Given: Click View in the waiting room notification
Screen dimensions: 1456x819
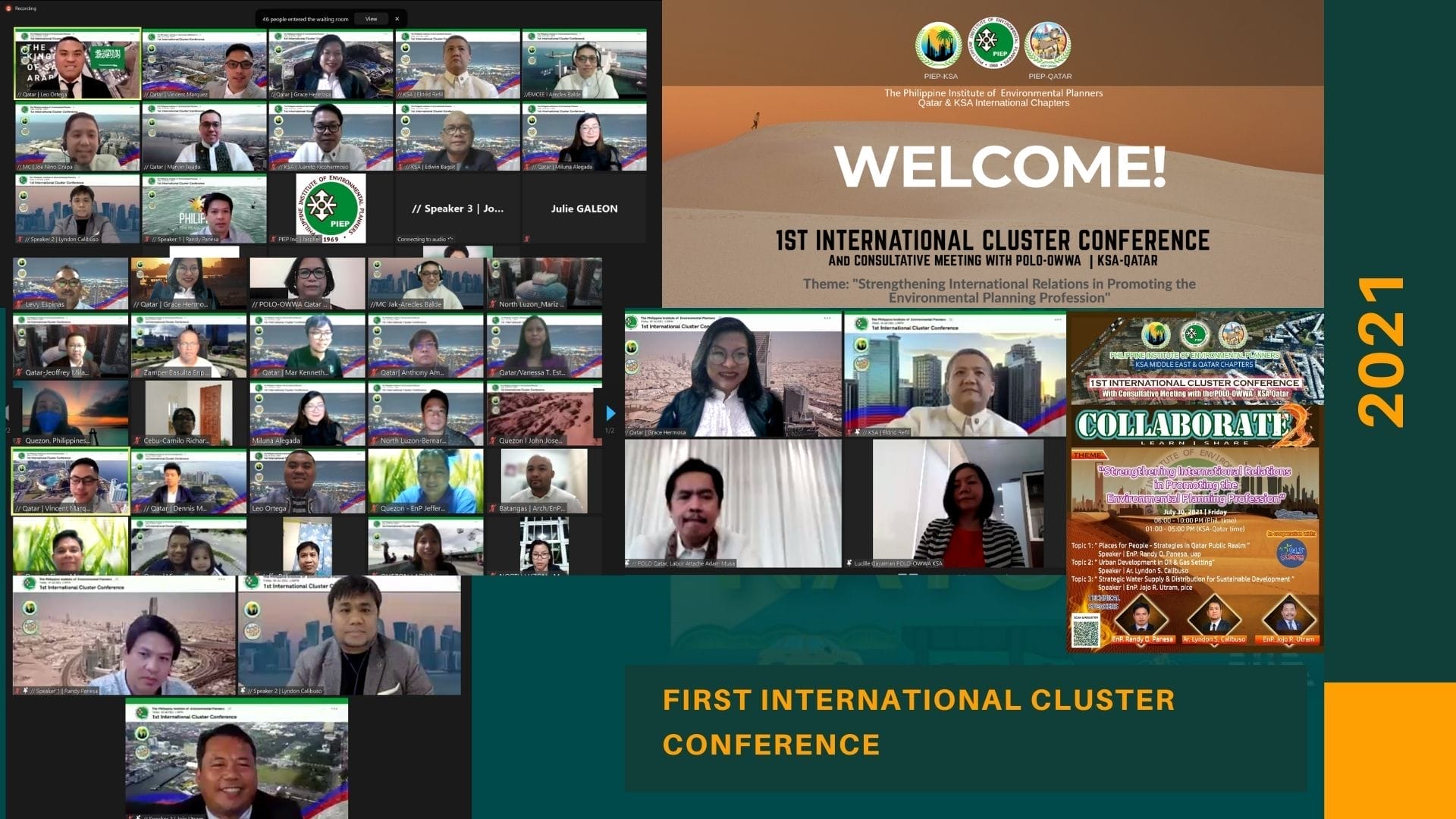Looking at the screenshot, I should click(371, 19).
